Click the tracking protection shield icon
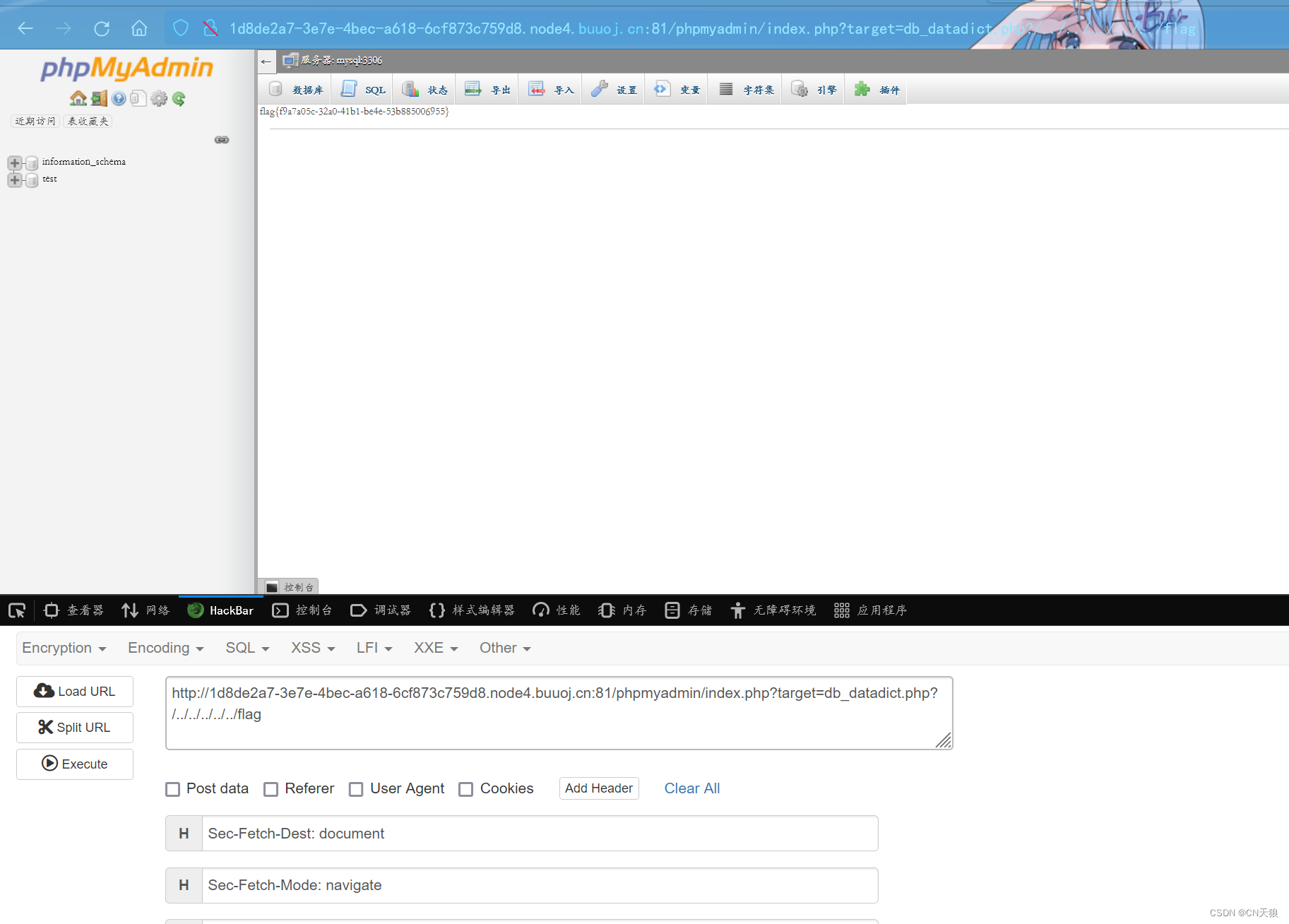This screenshot has width=1289, height=924. pyautogui.click(x=181, y=28)
